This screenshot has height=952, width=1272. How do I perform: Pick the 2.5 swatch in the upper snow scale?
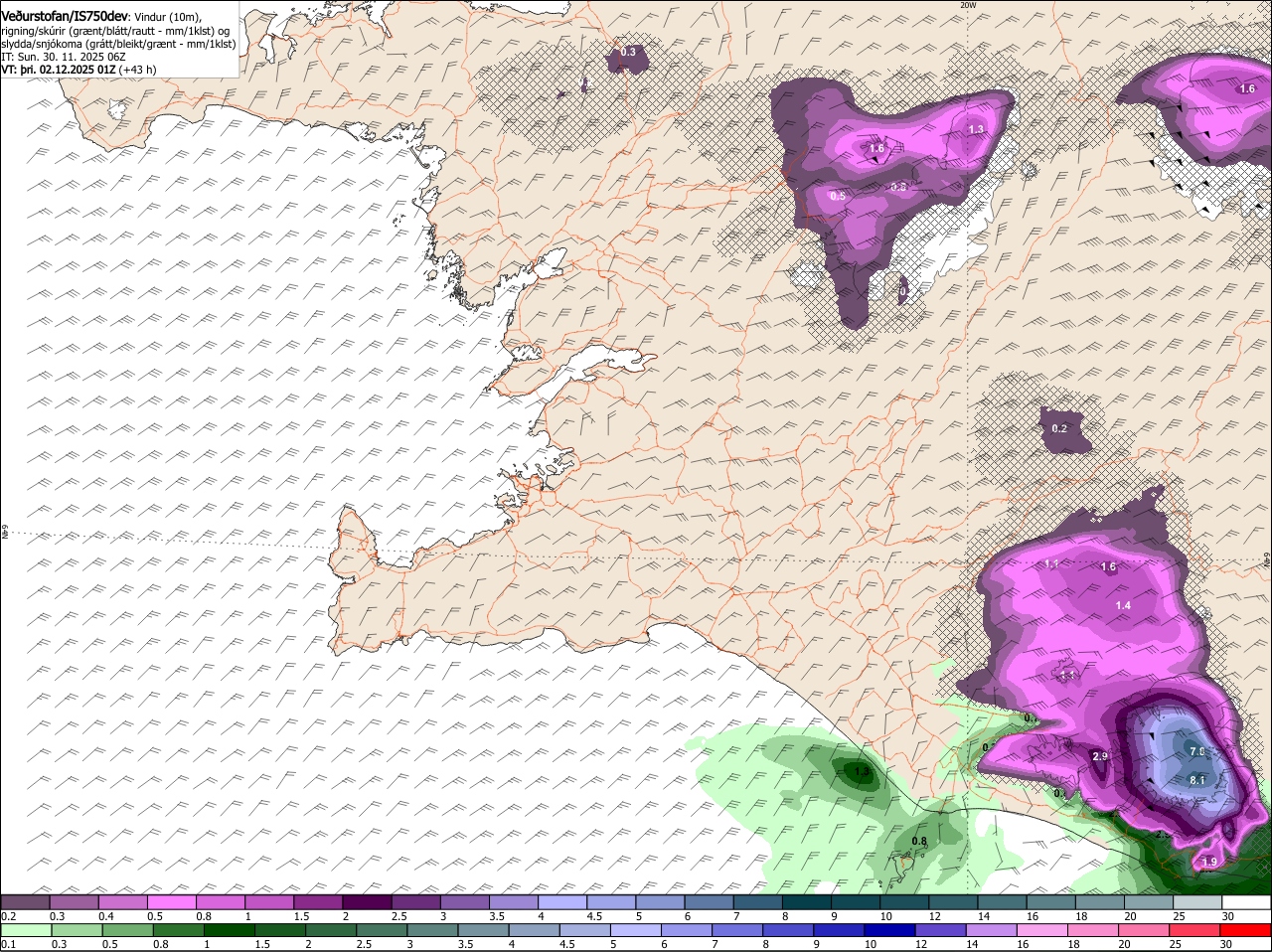(x=415, y=902)
